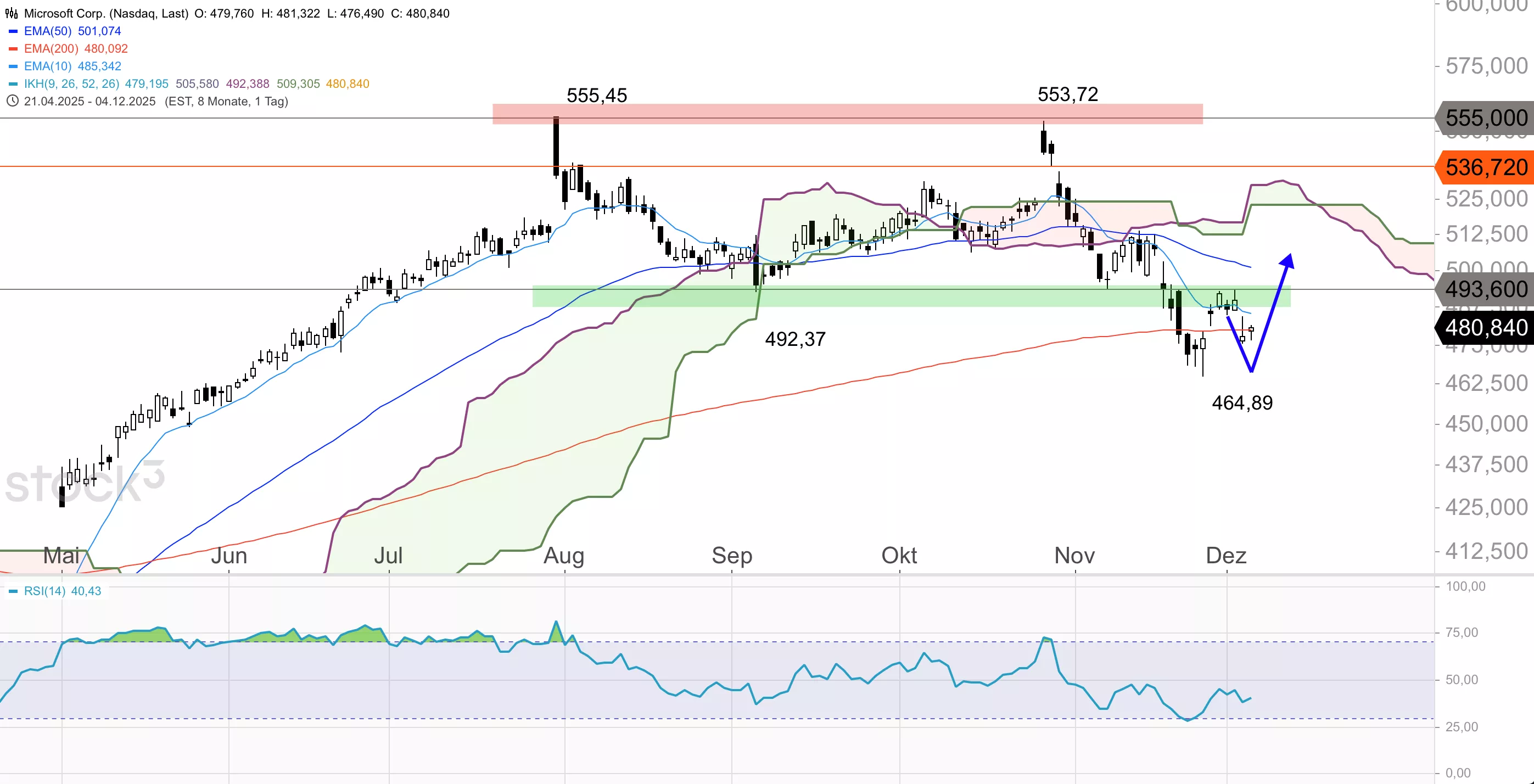Click the clock icon beside date range
The image size is (1534, 784).
[12, 101]
